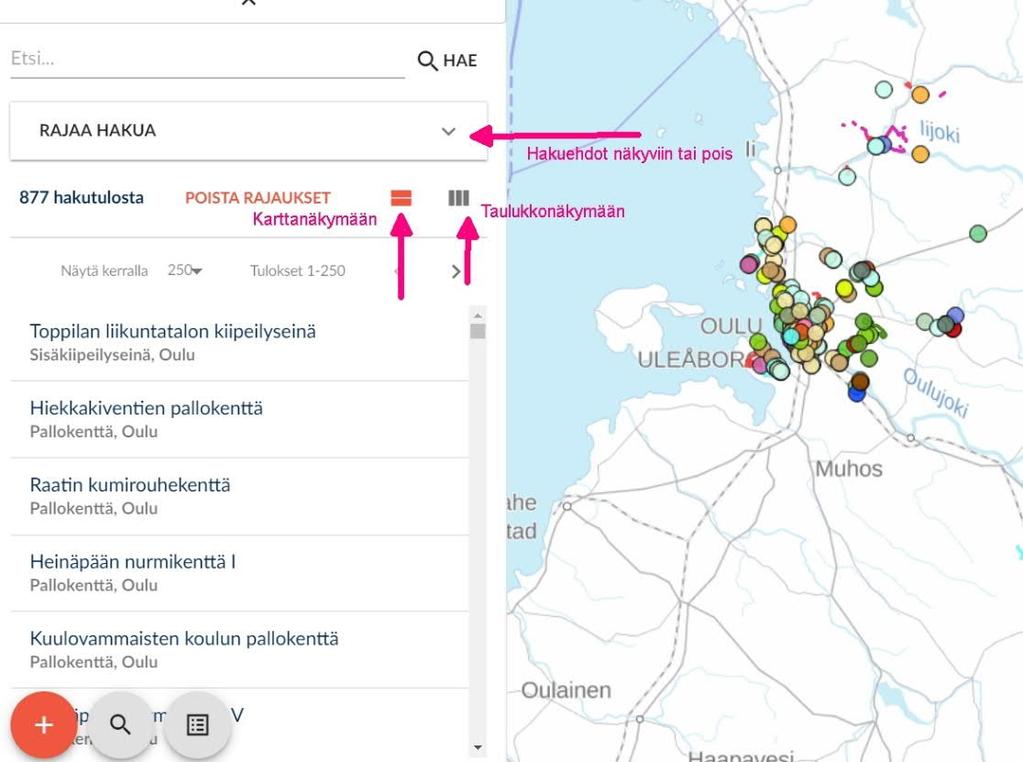Click the orange marker next to Iijoki label
Viewport: 1023px width, 762px height.
coord(920,155)
